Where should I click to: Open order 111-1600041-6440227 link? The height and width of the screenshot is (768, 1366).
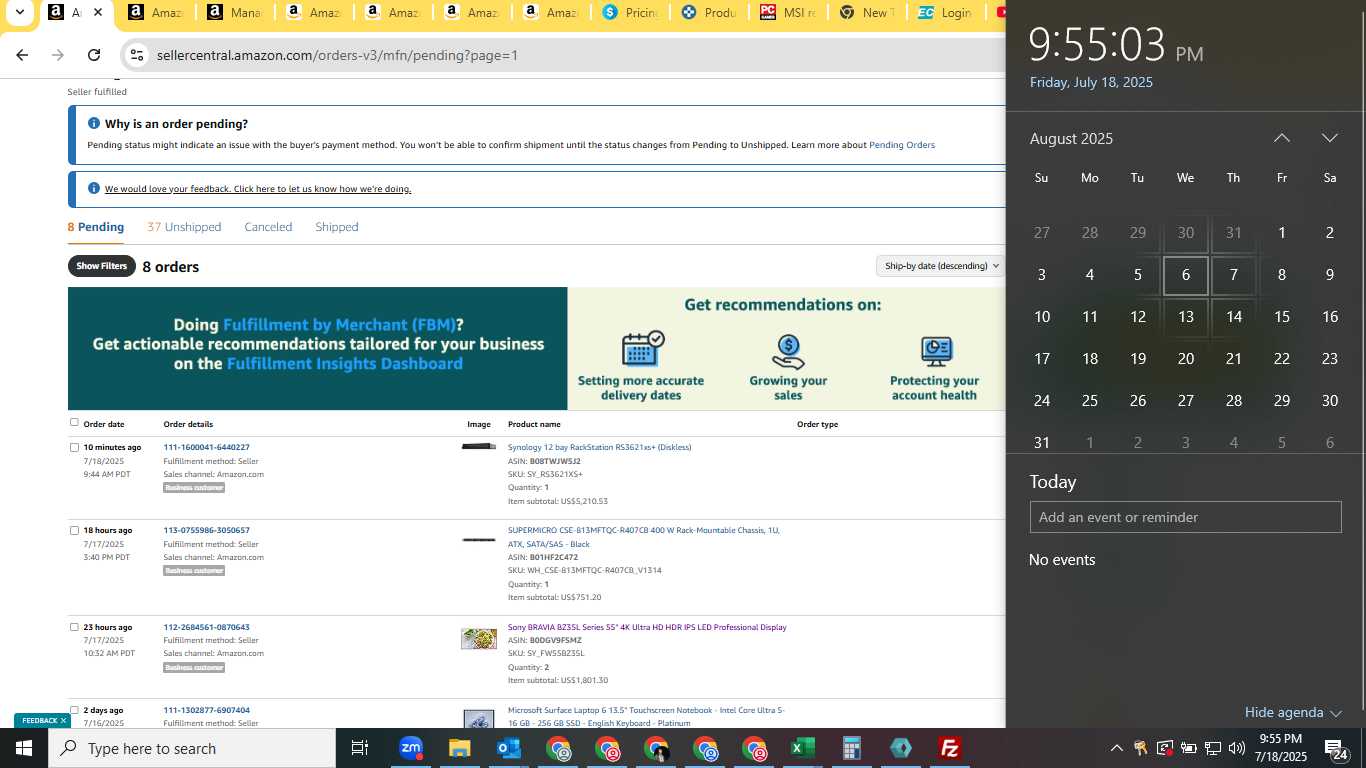[206, 447]
